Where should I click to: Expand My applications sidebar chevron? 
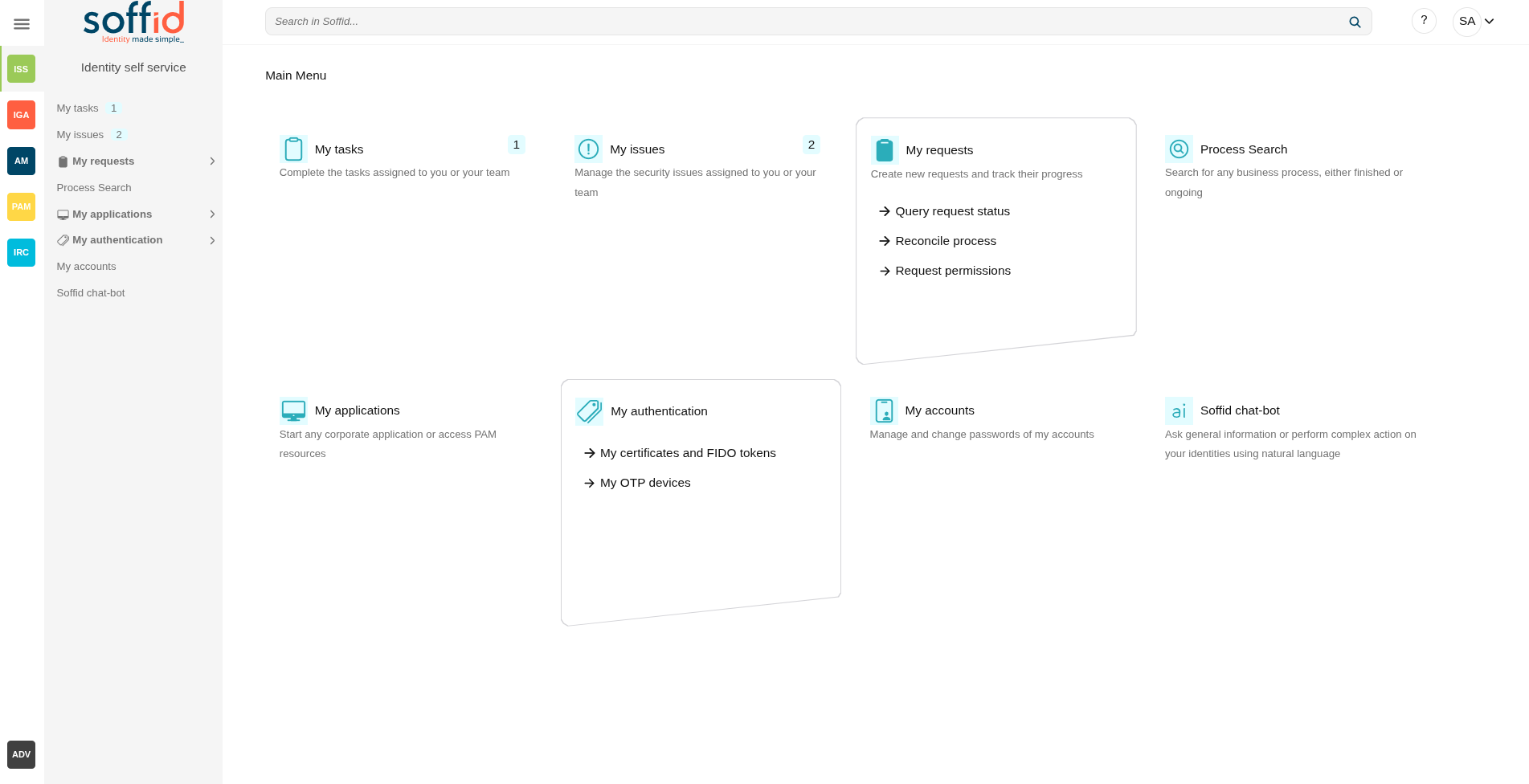tap(212, 214)
